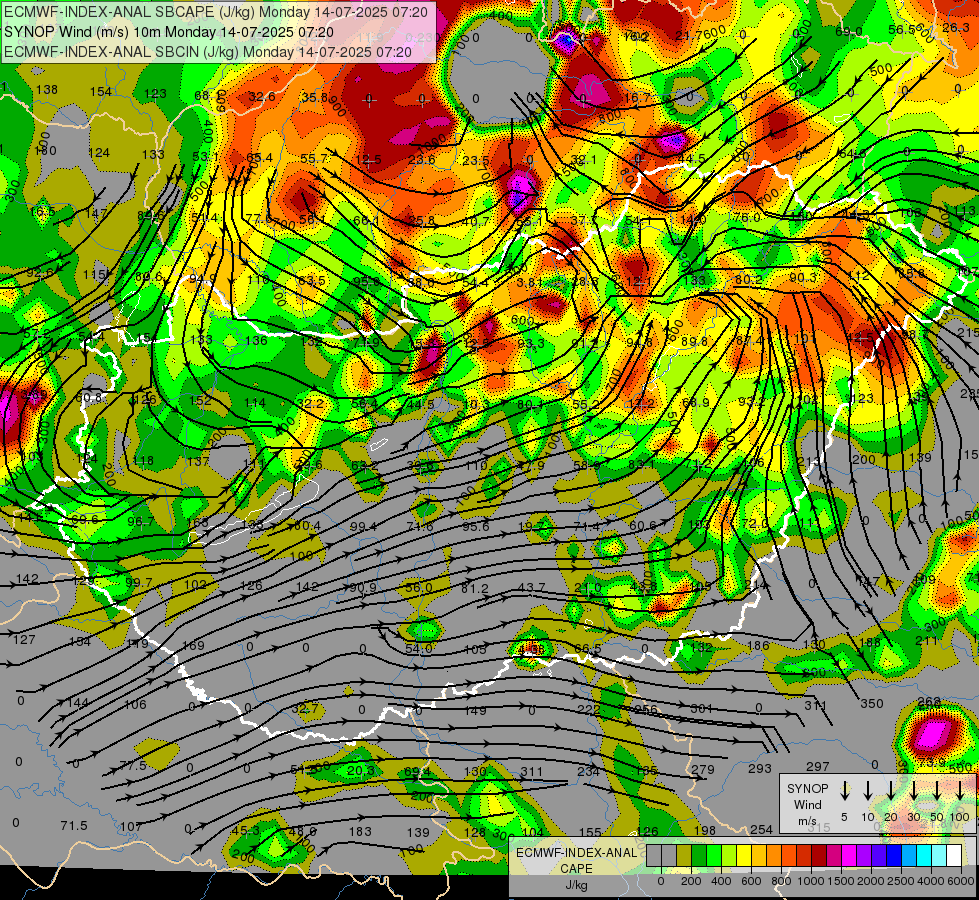Screen dimensions: 979x900
Task: Click the map value '68.9'
Action: [696, 403]
